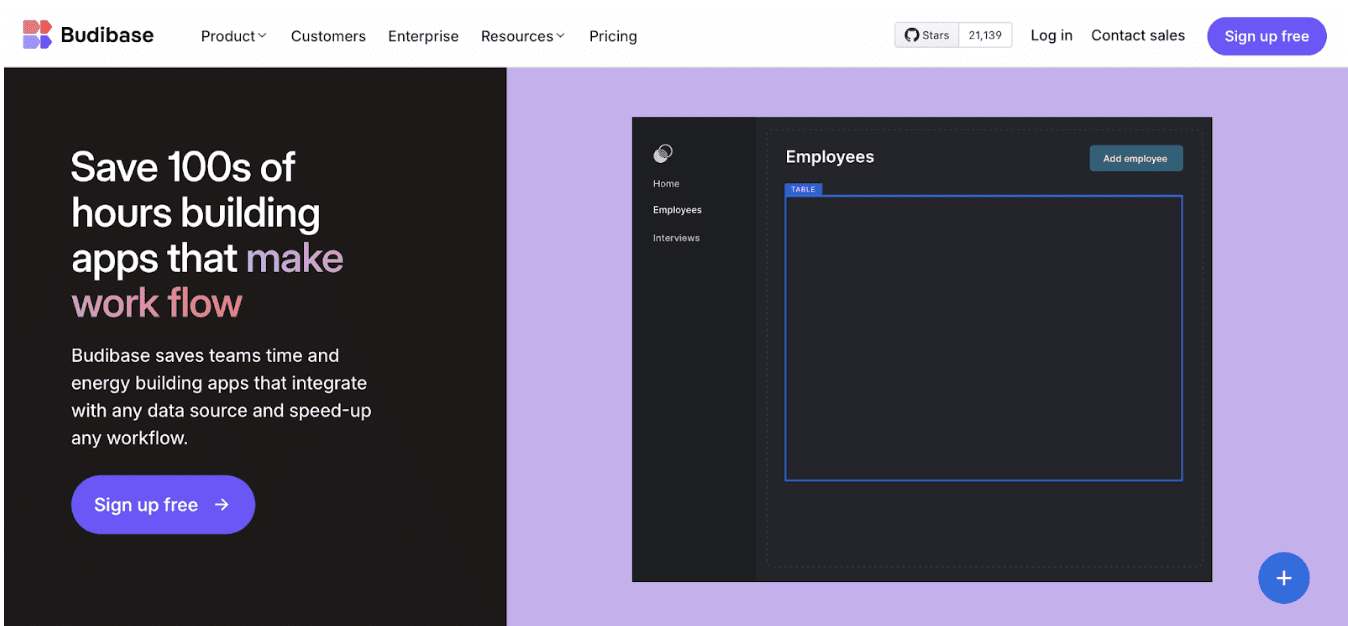This screenshot has width=1348, height=626.
Task: Select Interviews in demo app sidebar
Action: coord(676,238)
